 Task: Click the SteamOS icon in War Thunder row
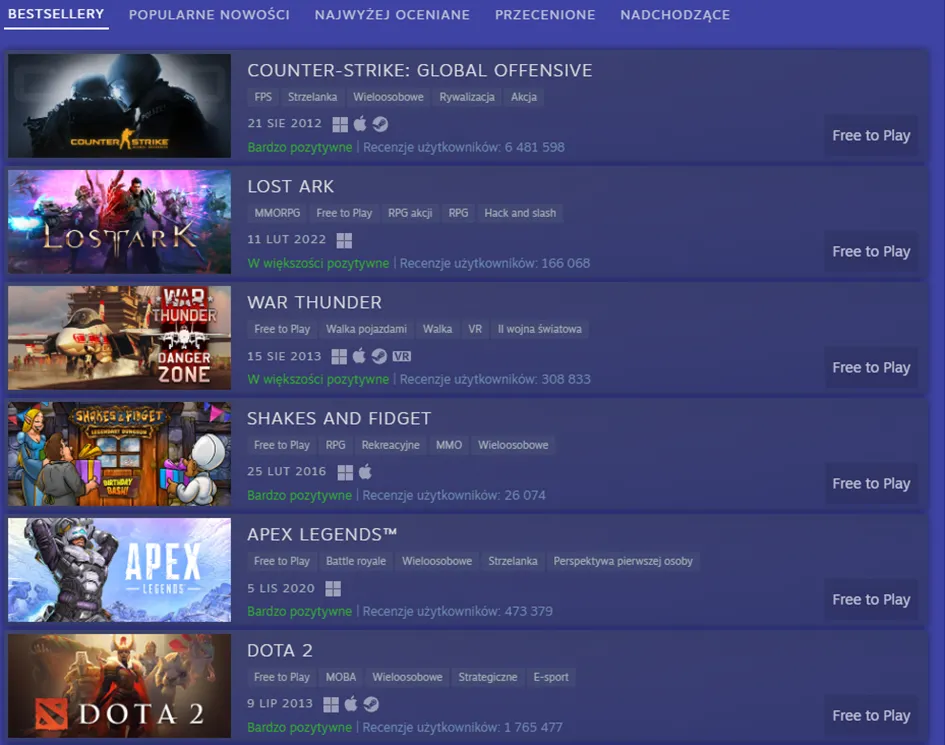tap(379, 356)
